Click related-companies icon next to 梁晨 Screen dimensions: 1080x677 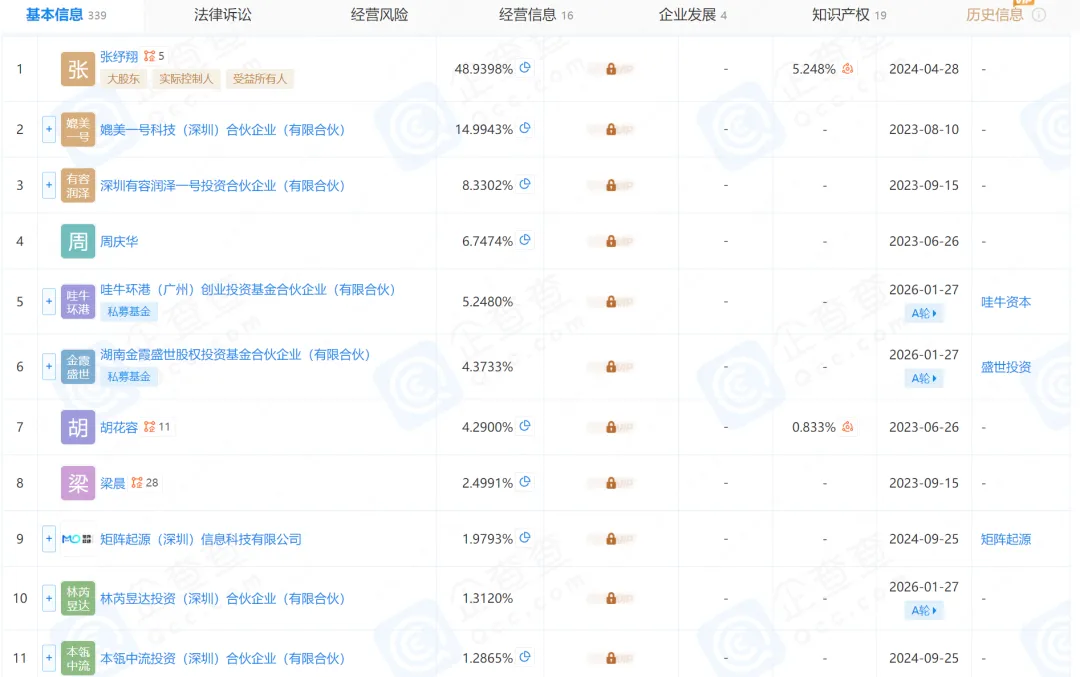tap(137, 483)
